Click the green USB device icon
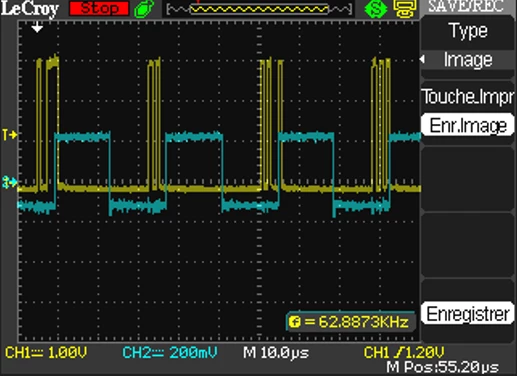517x376 pixels. click(144, 9)
